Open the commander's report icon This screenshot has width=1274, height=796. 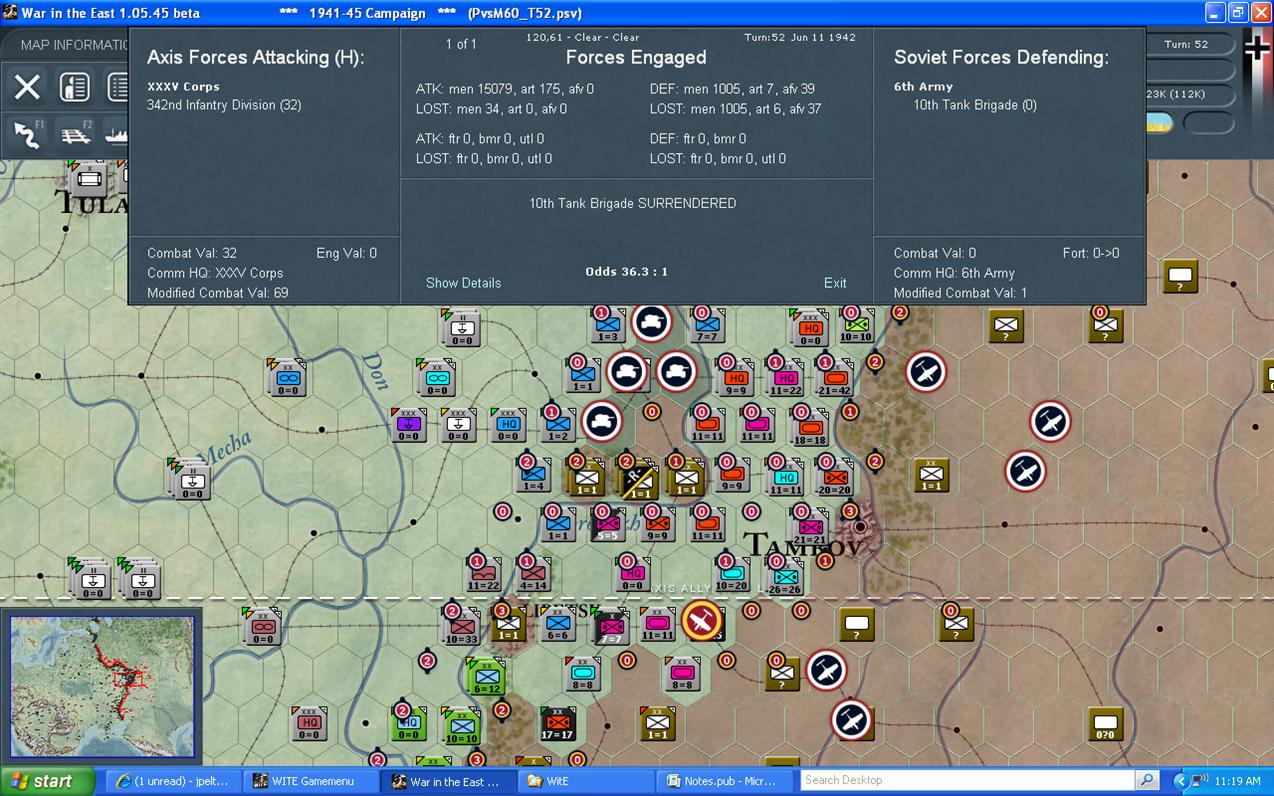pyautogui.click(x=74, y=87)
